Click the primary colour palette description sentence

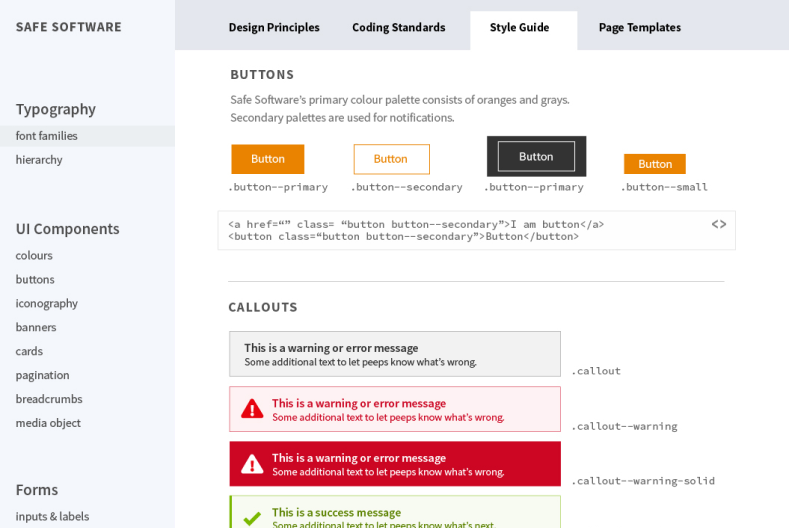(400, 100)
